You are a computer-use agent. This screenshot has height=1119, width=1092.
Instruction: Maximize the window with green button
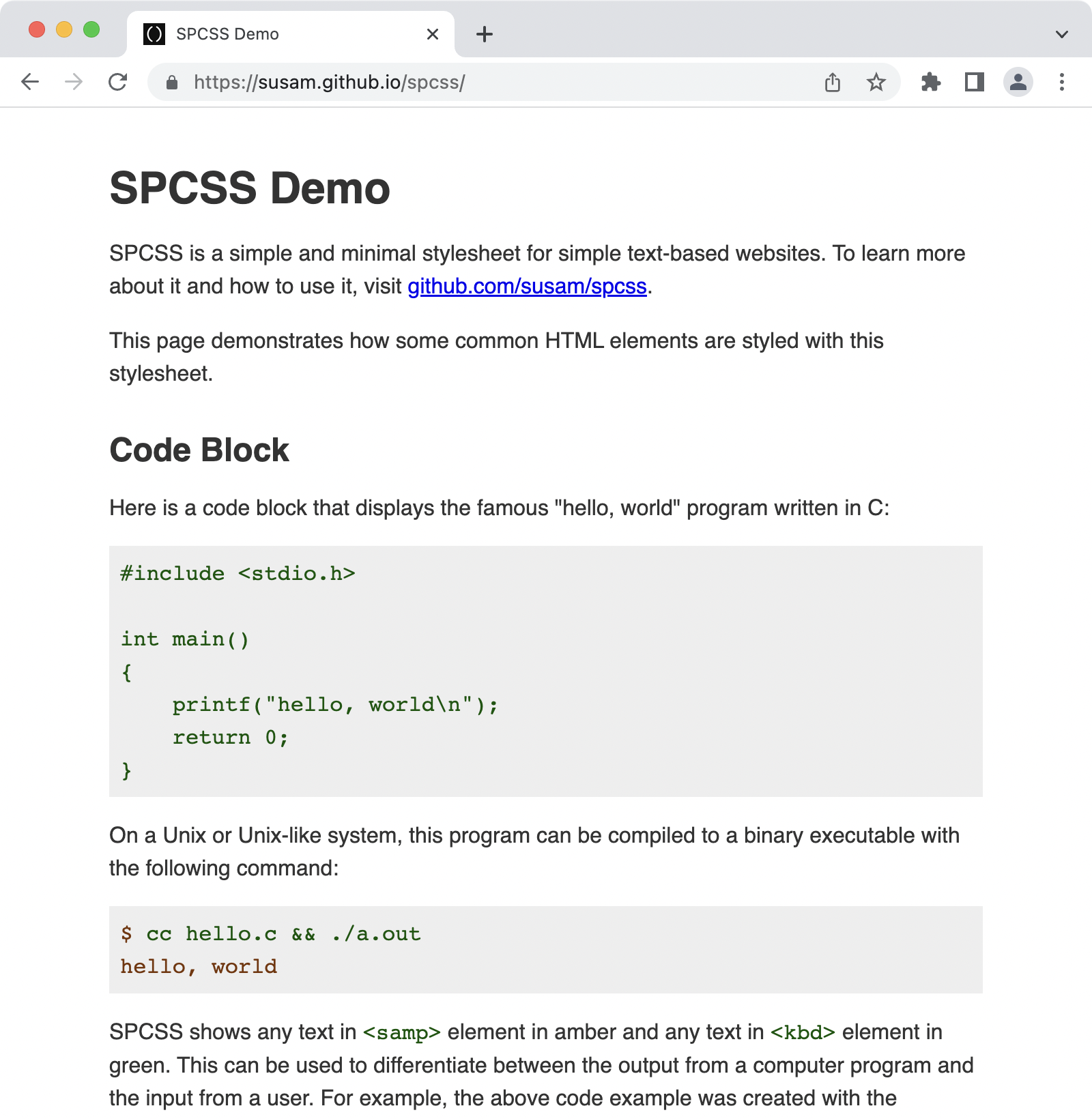point(91,29)
